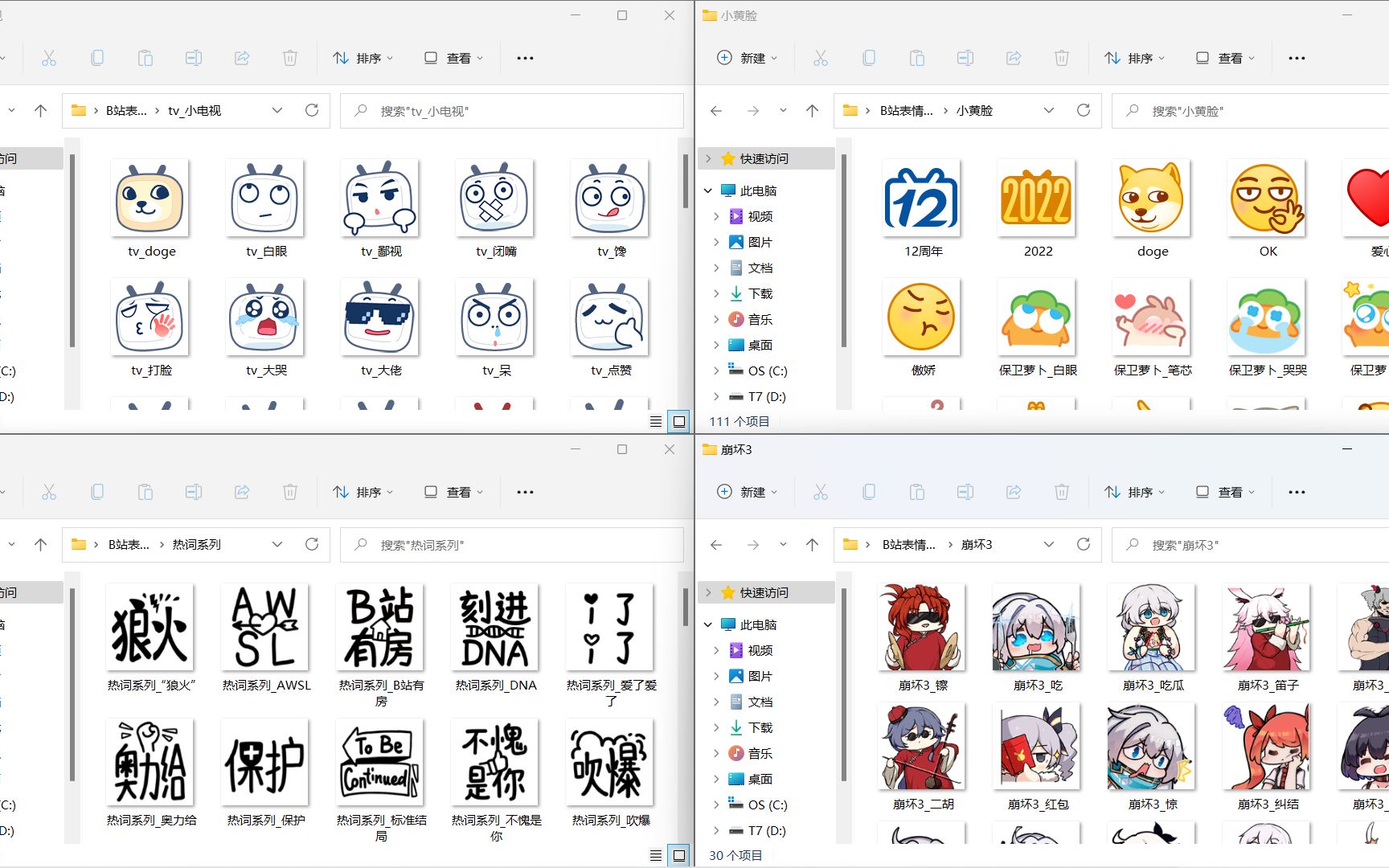Open 查看 view dropdown in 热词系列 window
Image resolution: width=1389 pixels, height=868 pixels.
[454, 492]
